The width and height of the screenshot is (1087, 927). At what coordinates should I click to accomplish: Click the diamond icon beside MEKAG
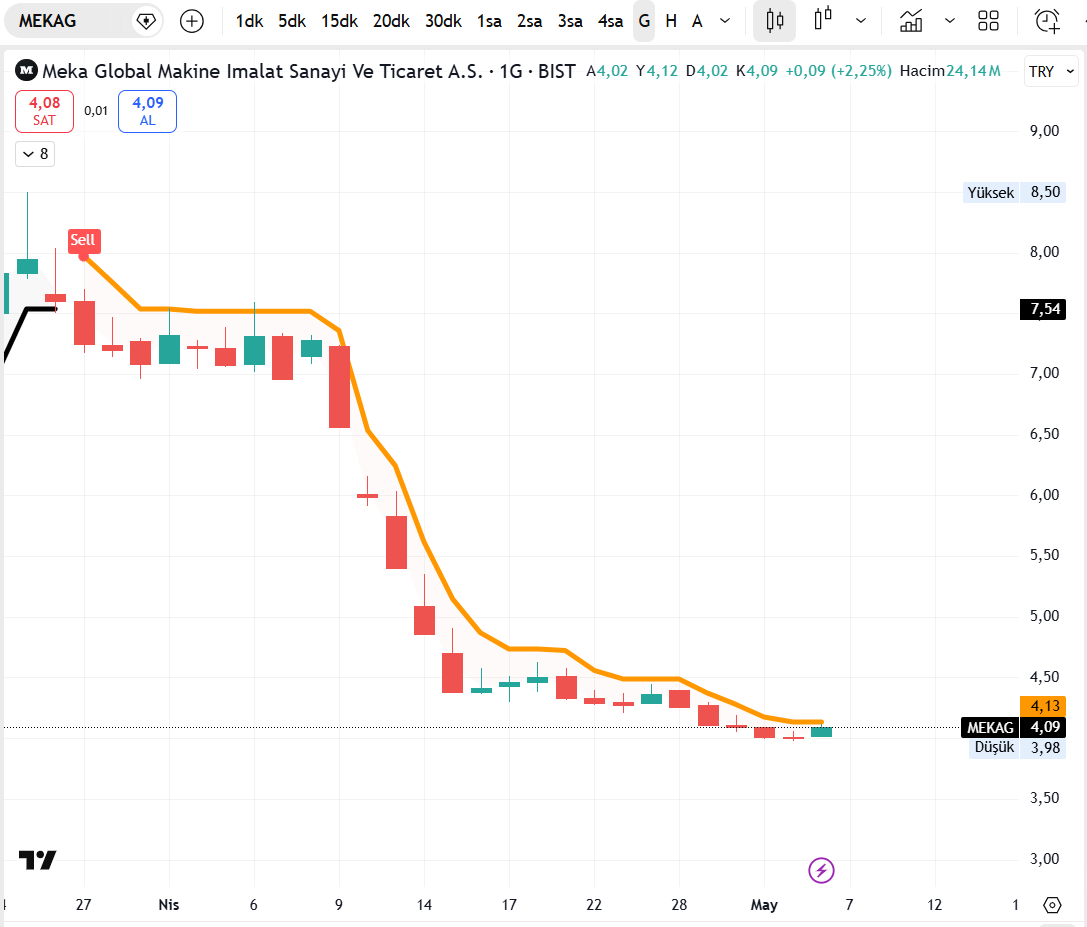(146, 21)
